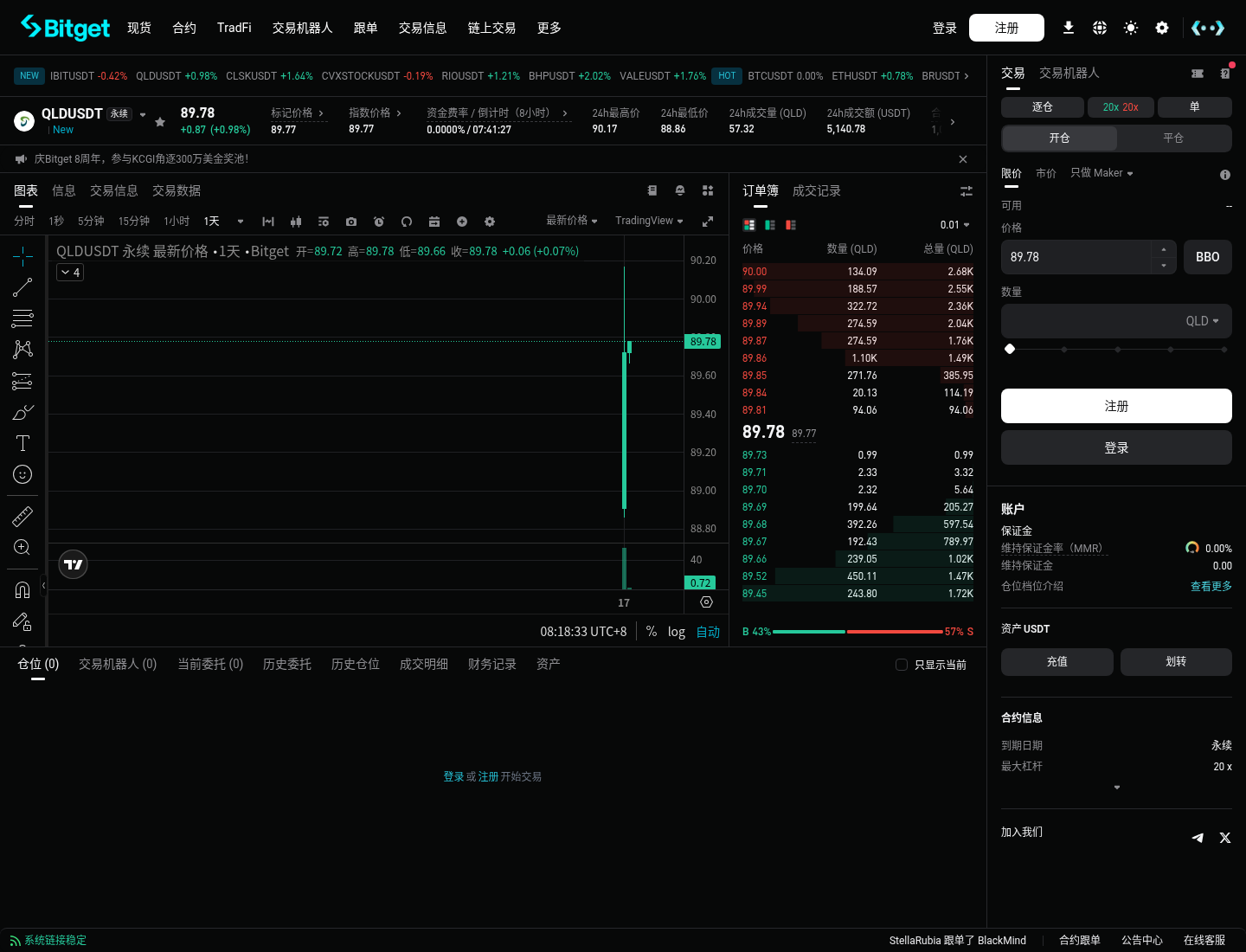Collapse the indicator legend showing 4

pos(71,273)
